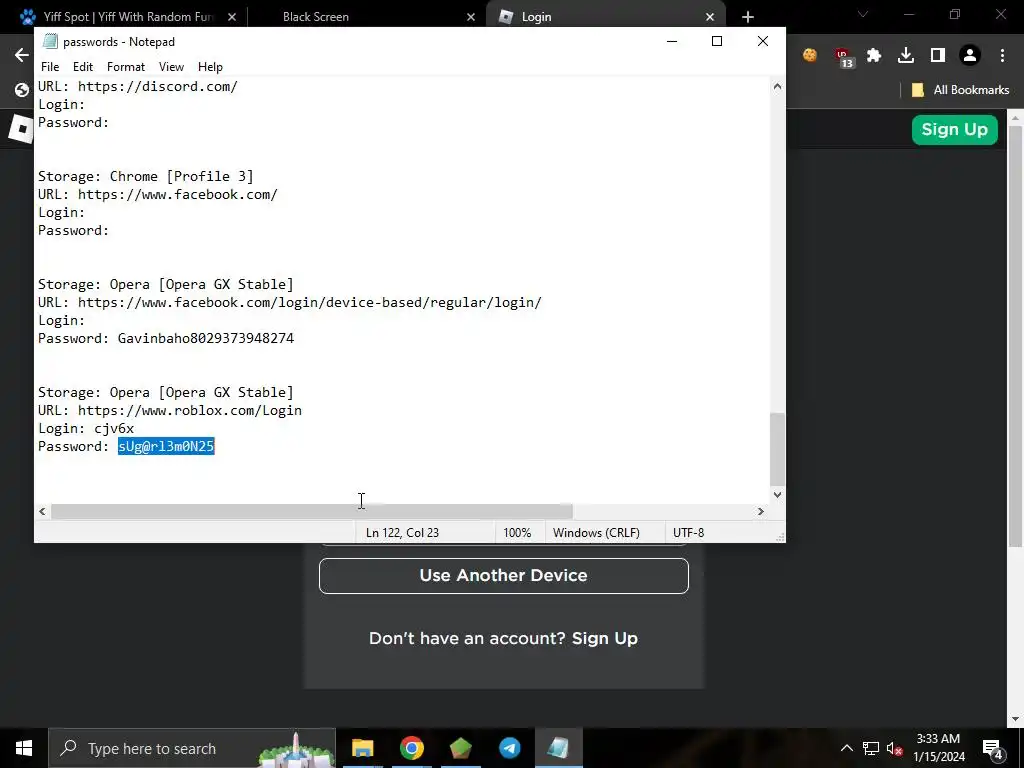
Task: Click Notepad's horizontal scrollbar thumb
Action: (x=312, y=511)
